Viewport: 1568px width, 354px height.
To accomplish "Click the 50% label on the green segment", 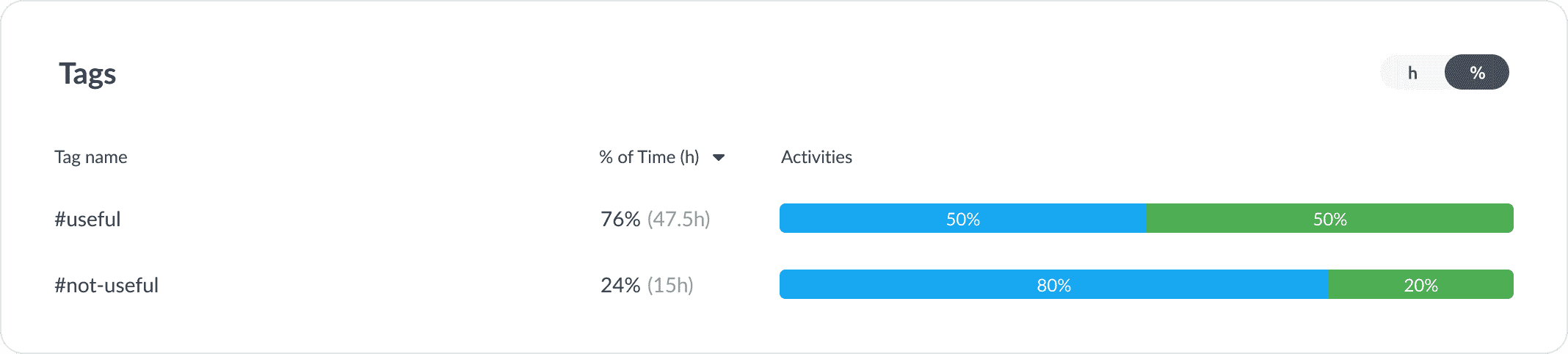I will click(1329, 219).
